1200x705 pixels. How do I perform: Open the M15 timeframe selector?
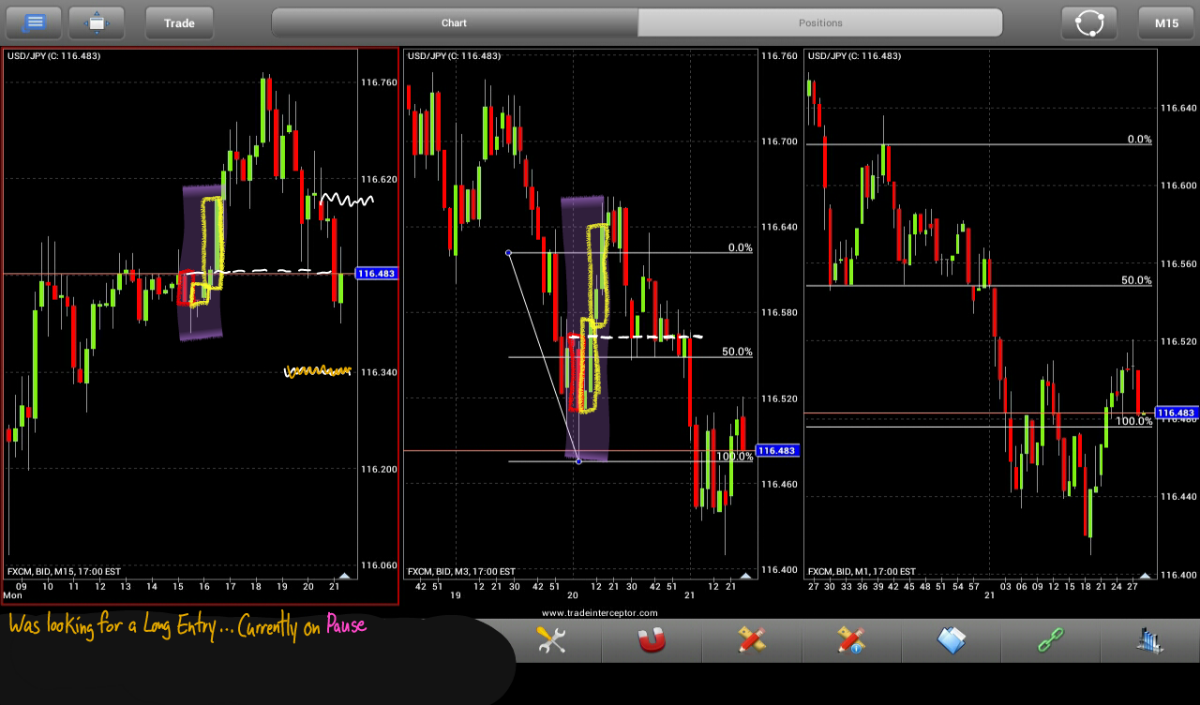coord(1166,22)
